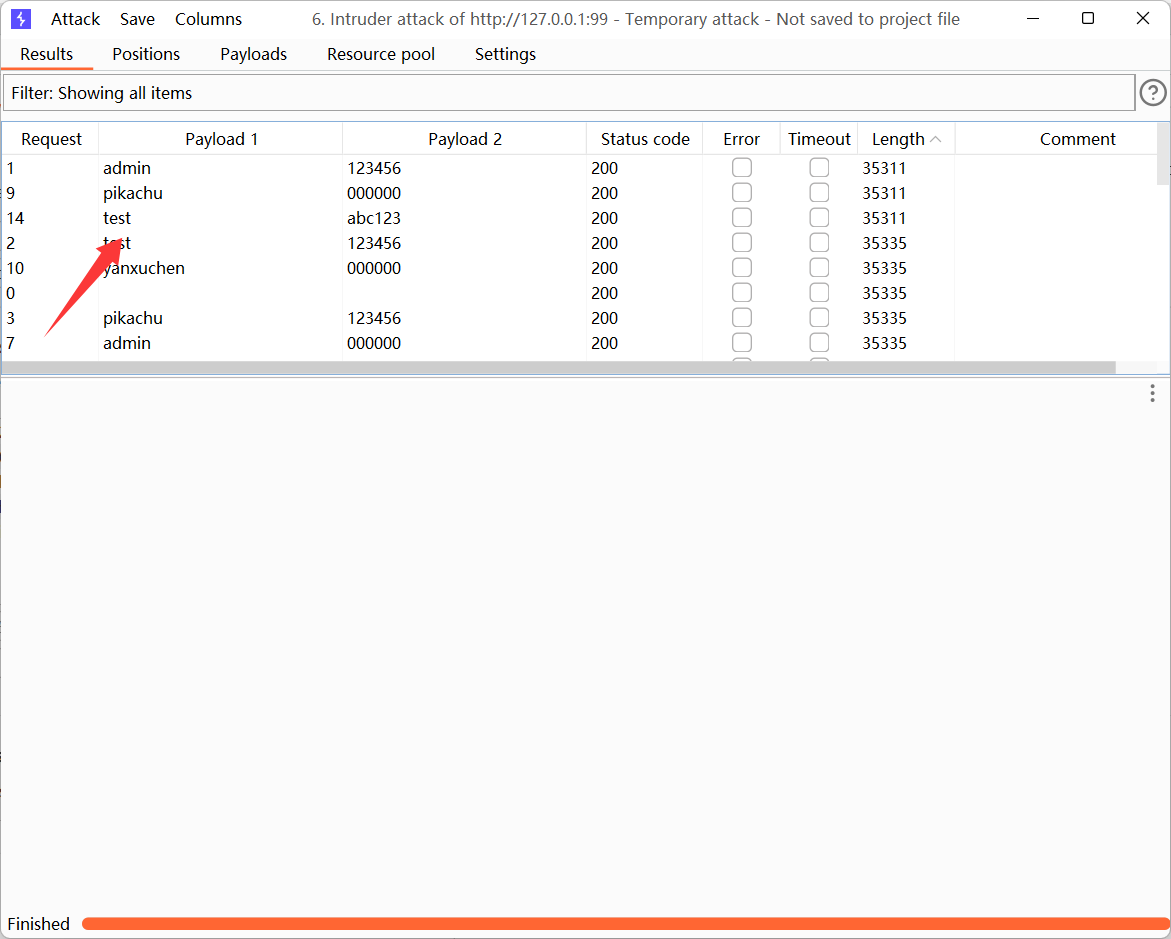Toggle Error checkbox for request 14
The width and height of the screenshot is (1171, 939).
[x=742, y=217]
